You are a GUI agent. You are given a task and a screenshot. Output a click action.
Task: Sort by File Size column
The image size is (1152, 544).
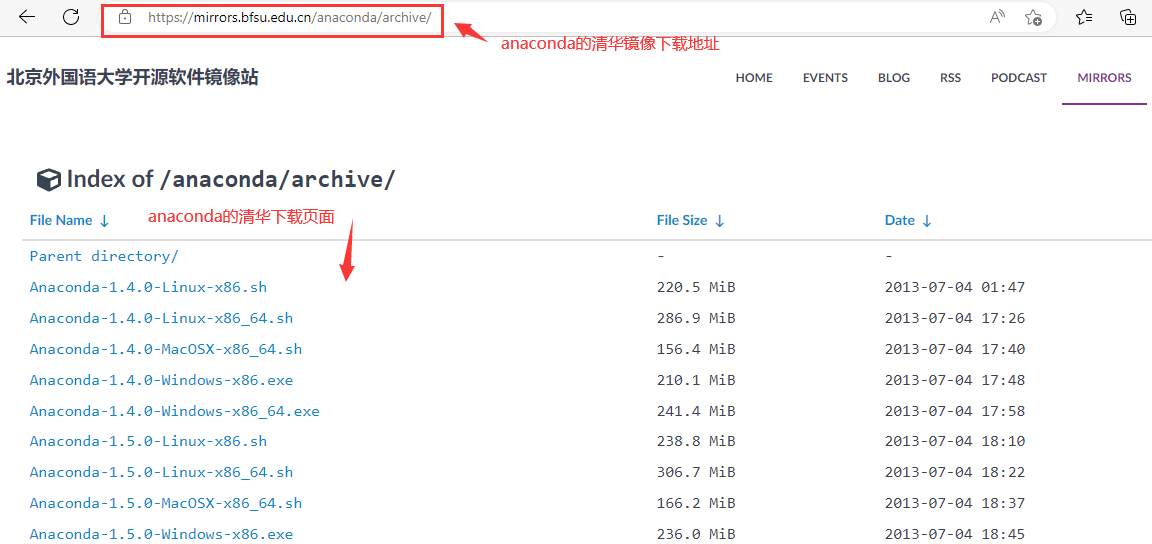click(x=690, y=221)
